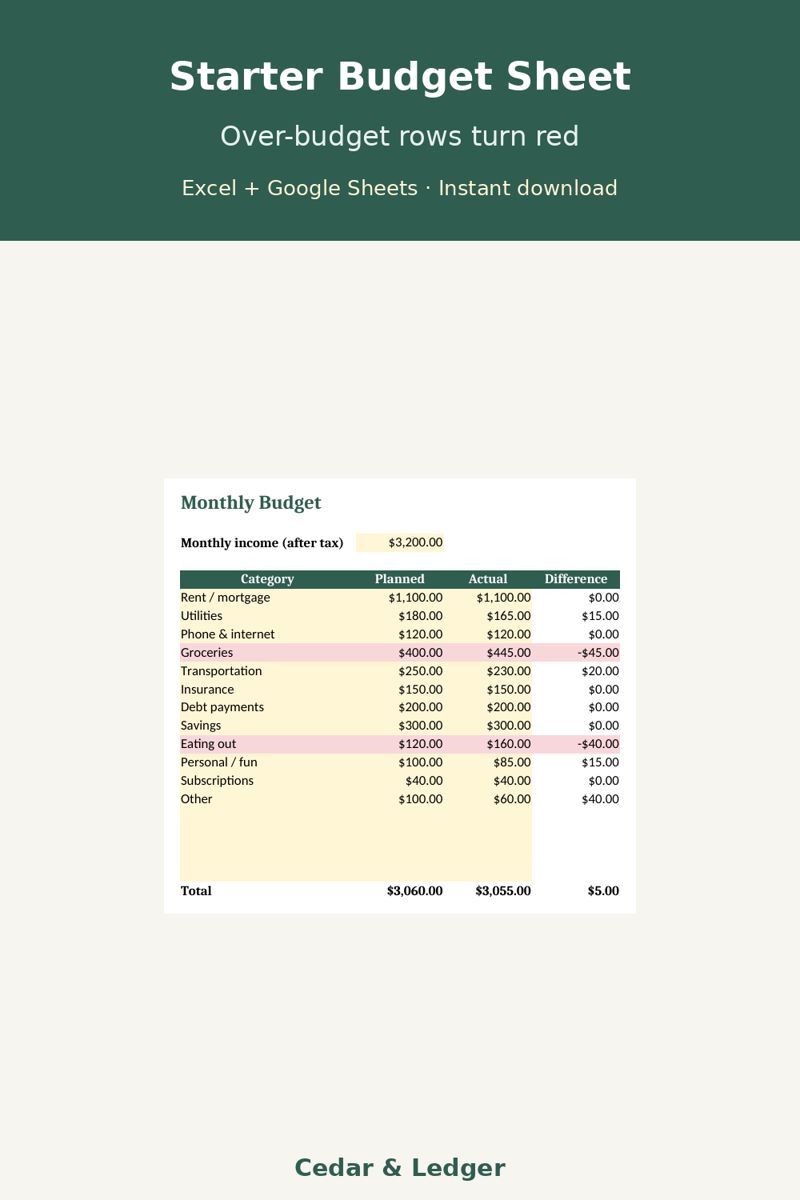Click total planned $3,060.00
The image size is (800, 1200).
(415, 891)
